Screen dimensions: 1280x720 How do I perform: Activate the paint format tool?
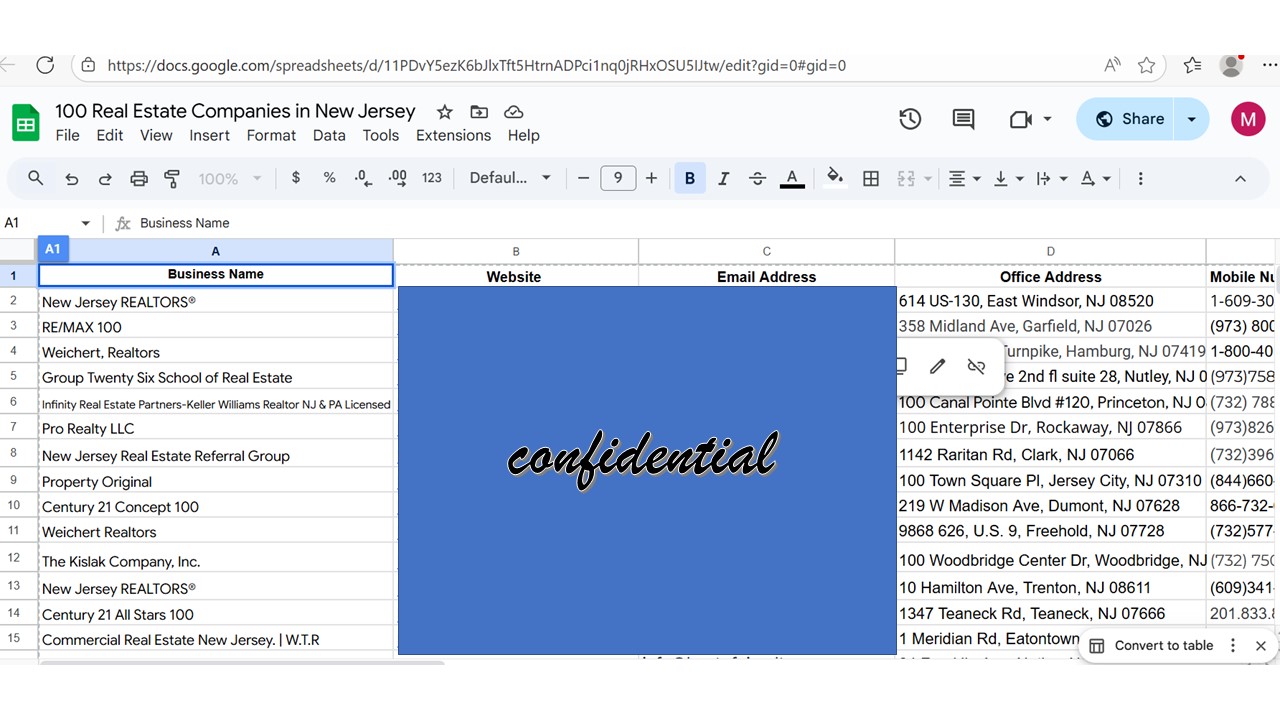172,179
